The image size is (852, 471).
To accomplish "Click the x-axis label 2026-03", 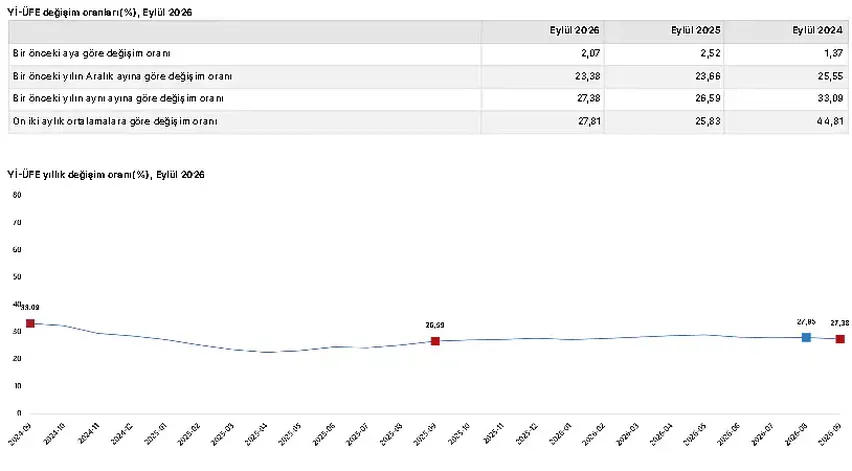I will [628, 435].
